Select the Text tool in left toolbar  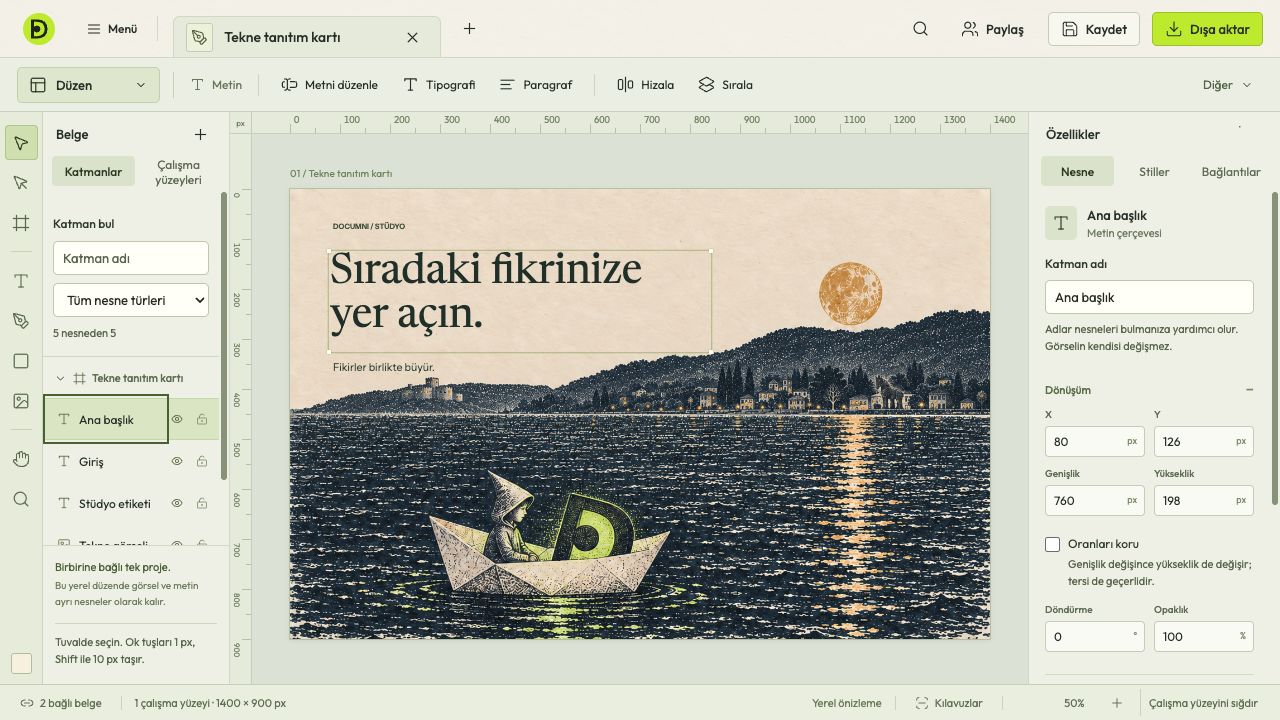[x=21, y=282]
